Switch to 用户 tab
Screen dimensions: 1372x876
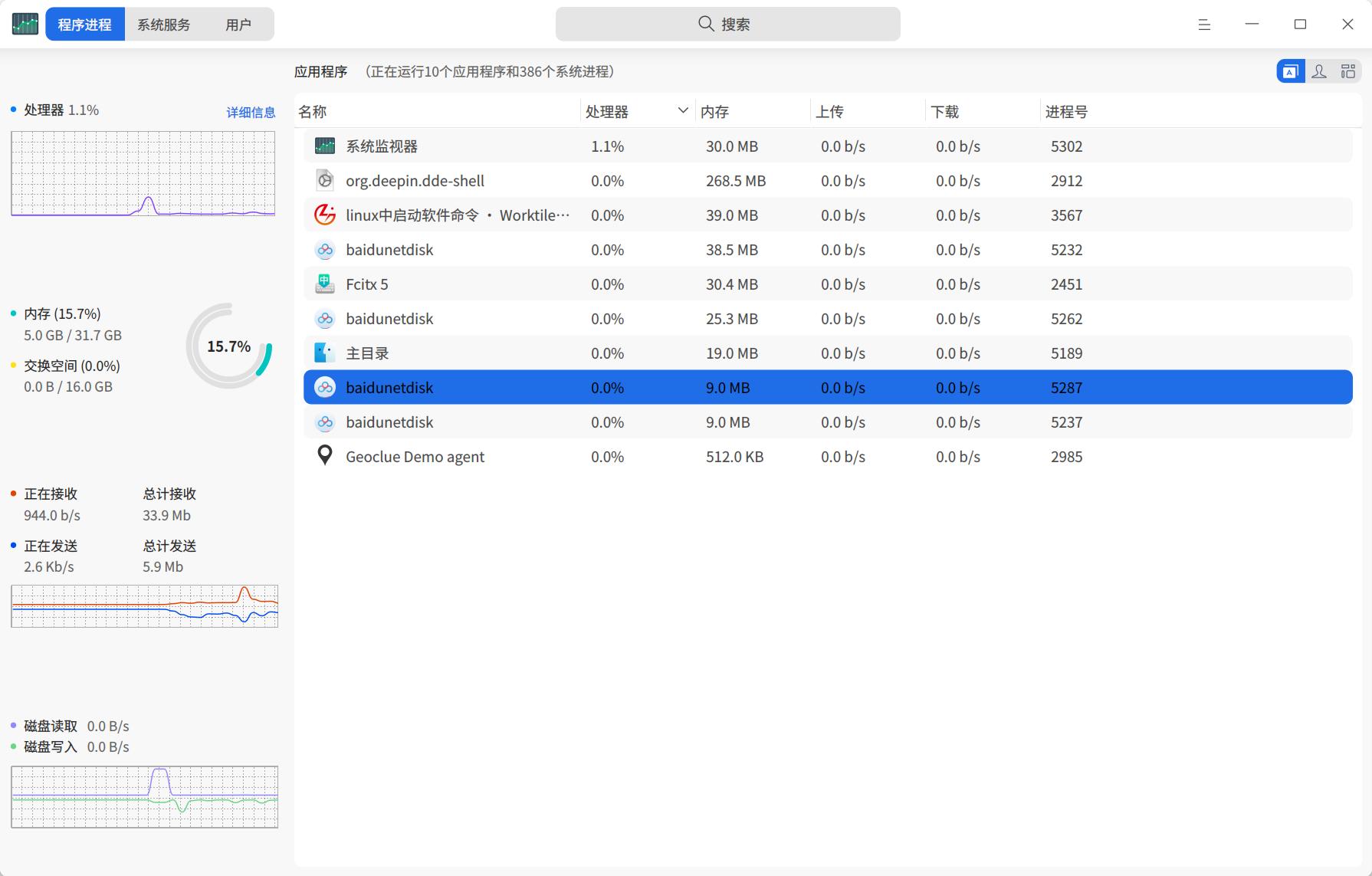tap(238, 25)
